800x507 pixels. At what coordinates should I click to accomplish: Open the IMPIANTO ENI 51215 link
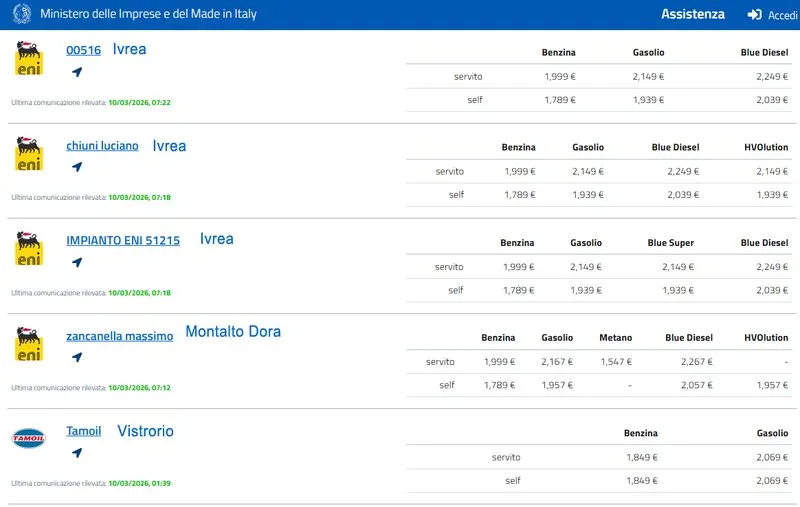123,241
